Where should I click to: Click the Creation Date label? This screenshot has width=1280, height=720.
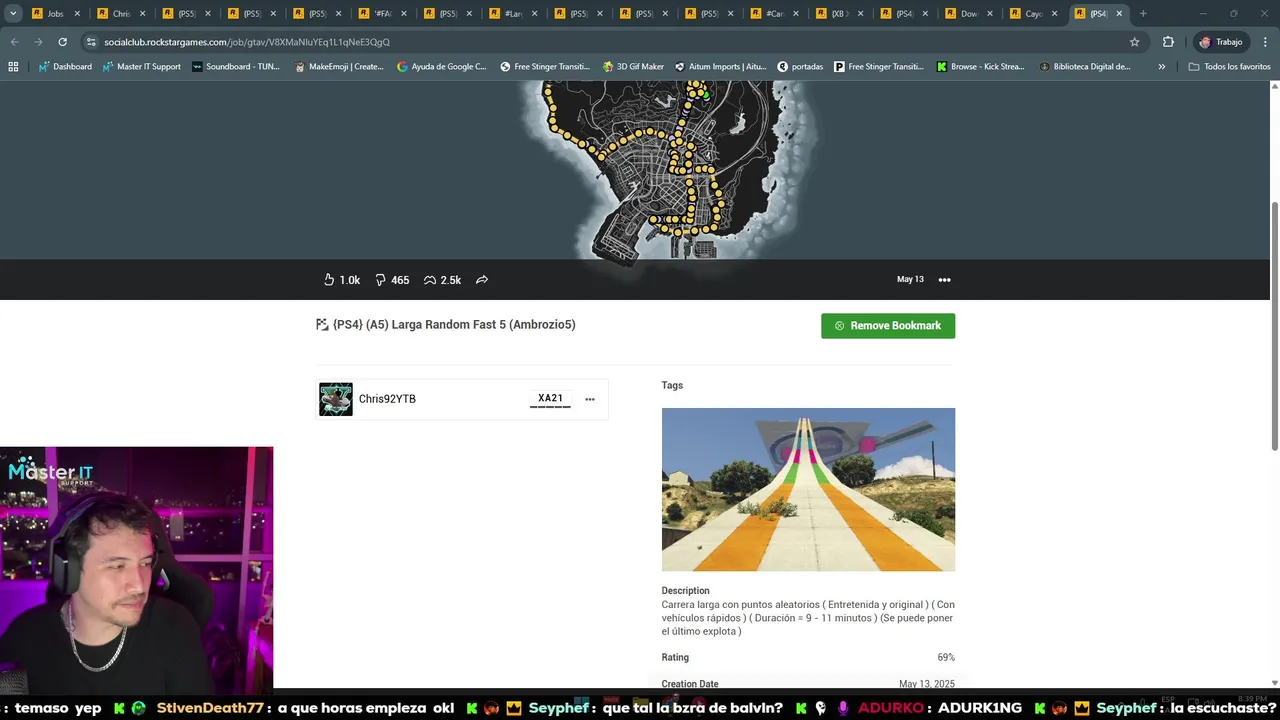point(690,684)
